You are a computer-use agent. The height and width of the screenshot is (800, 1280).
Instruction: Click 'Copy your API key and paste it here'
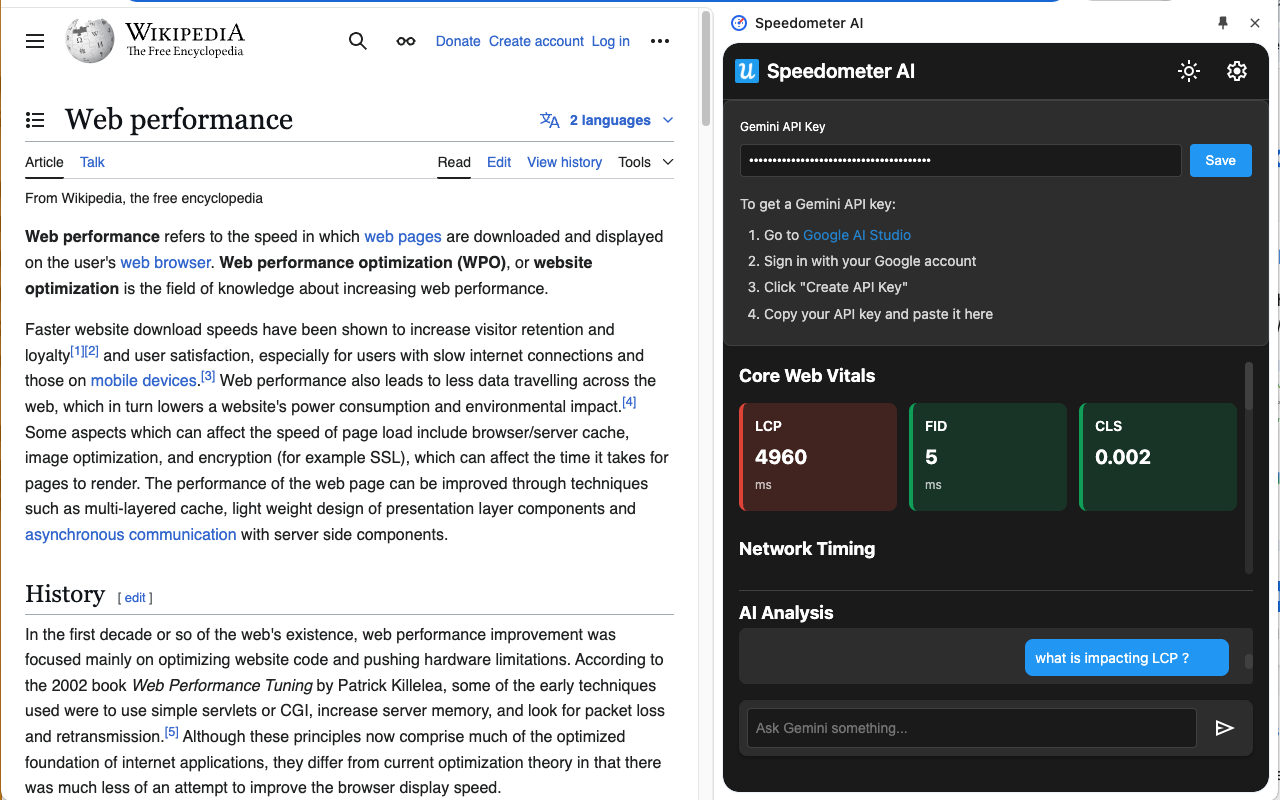tap(878, 314)
